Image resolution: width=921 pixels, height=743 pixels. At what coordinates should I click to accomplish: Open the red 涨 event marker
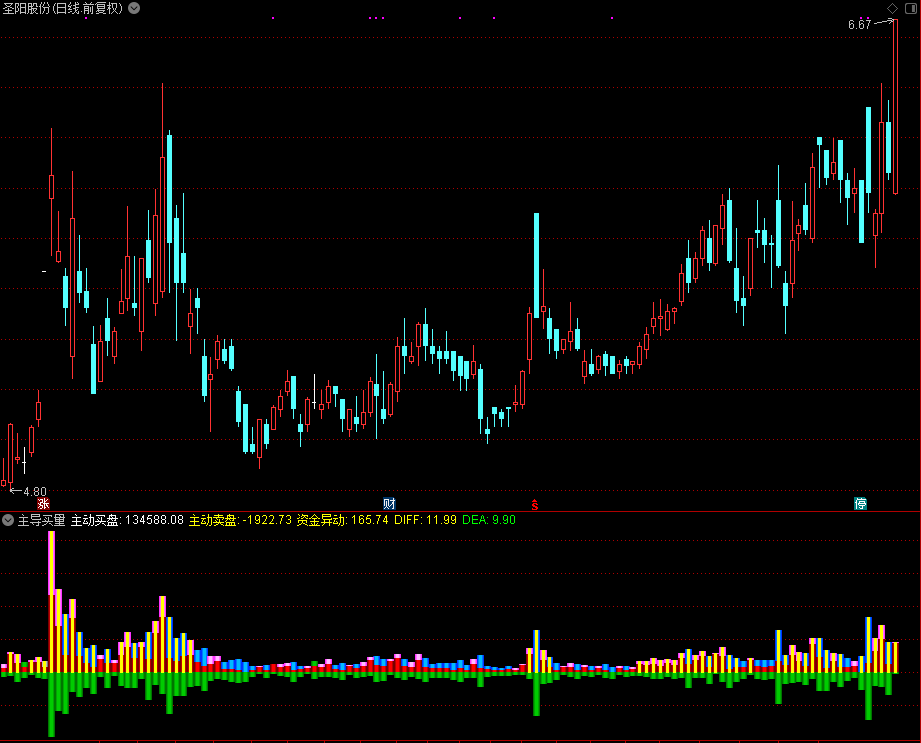pyautogui.click(x=43, y=503)
